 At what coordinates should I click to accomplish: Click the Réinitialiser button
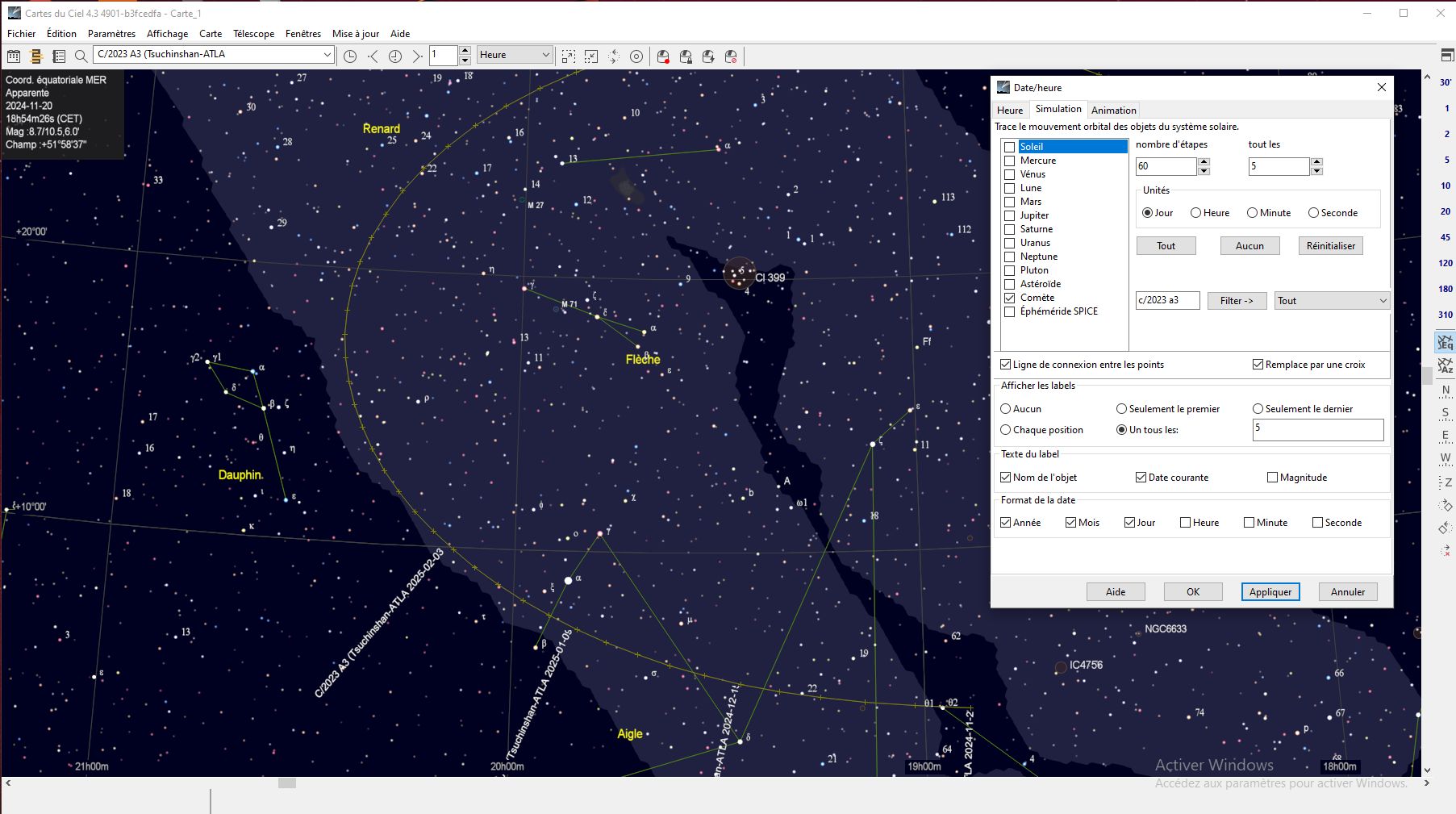(1331, 246)
